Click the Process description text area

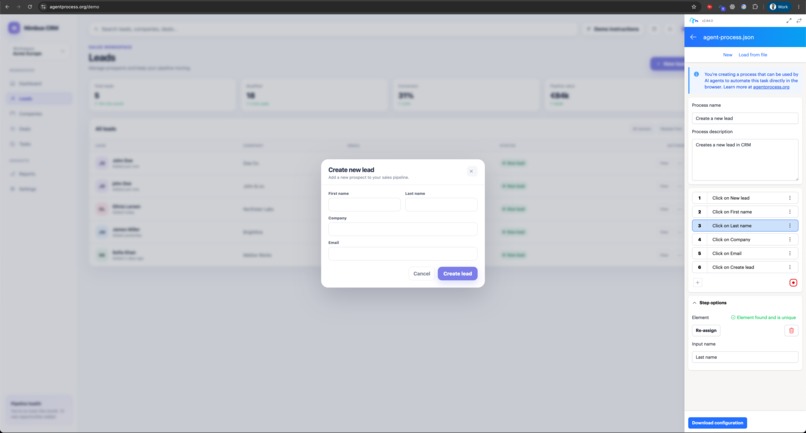(745, 160)
